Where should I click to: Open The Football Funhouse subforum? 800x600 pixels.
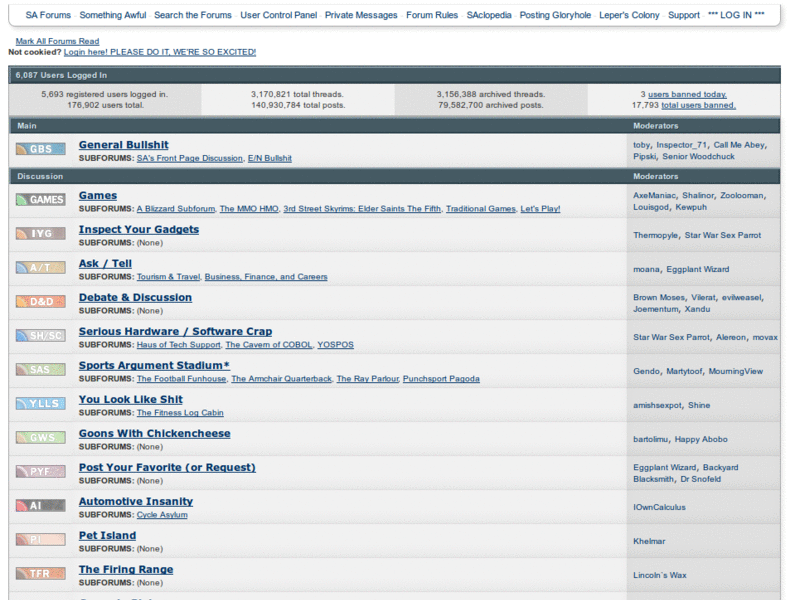(x=182, y=379)
